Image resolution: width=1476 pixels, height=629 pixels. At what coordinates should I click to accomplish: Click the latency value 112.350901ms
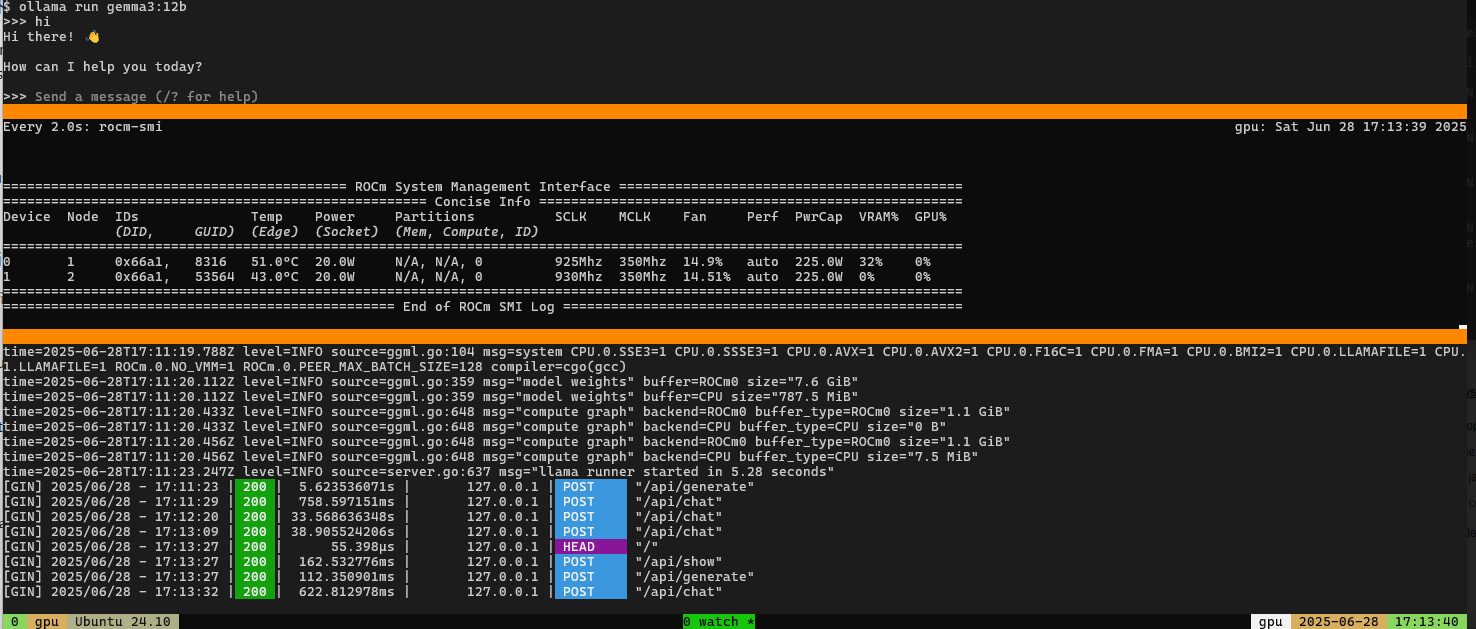[x=347, y=577]
